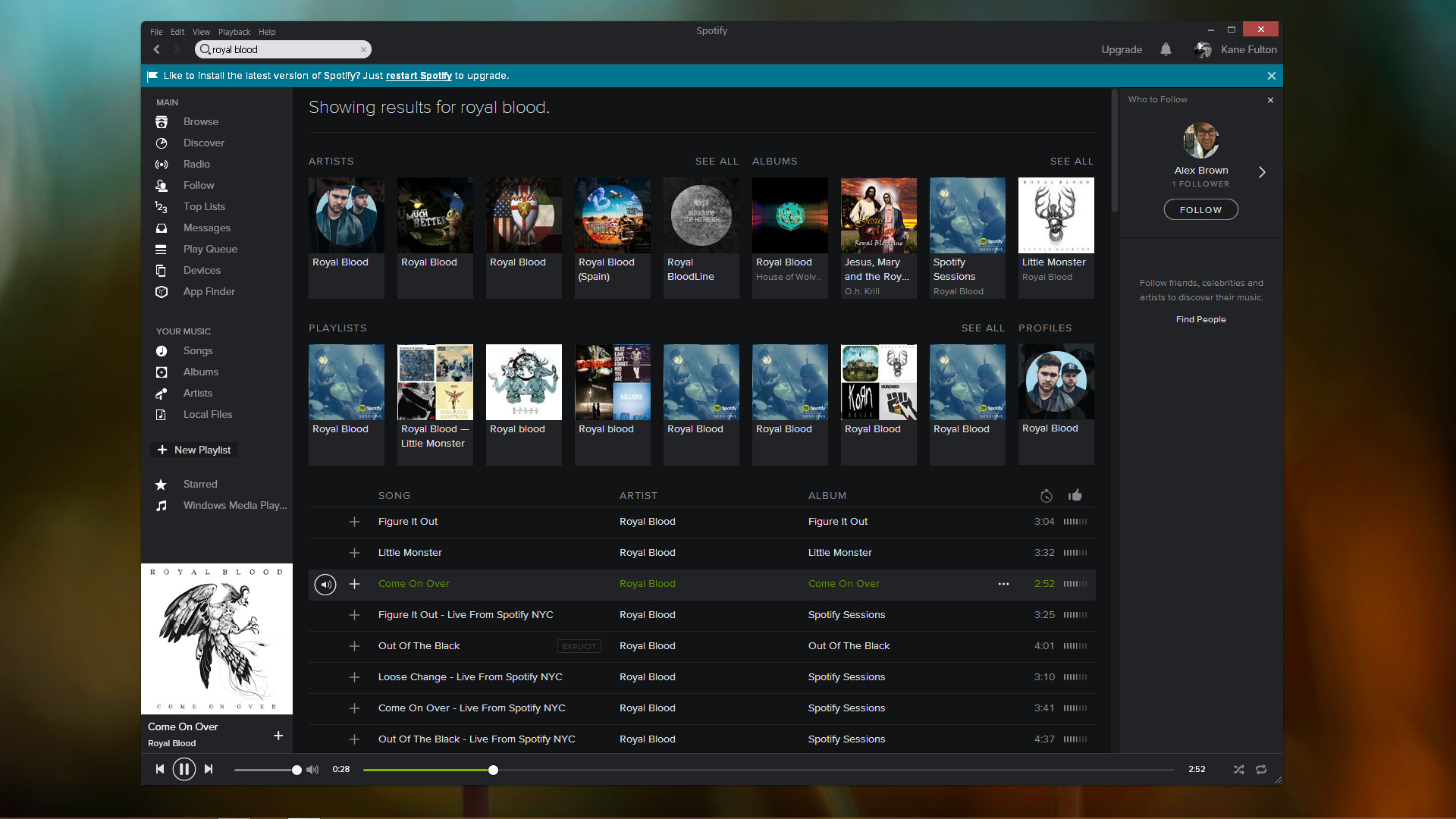Select the Discover icon in sidebar
This screenshot has height=819, width=1456.
coord(163,142)
